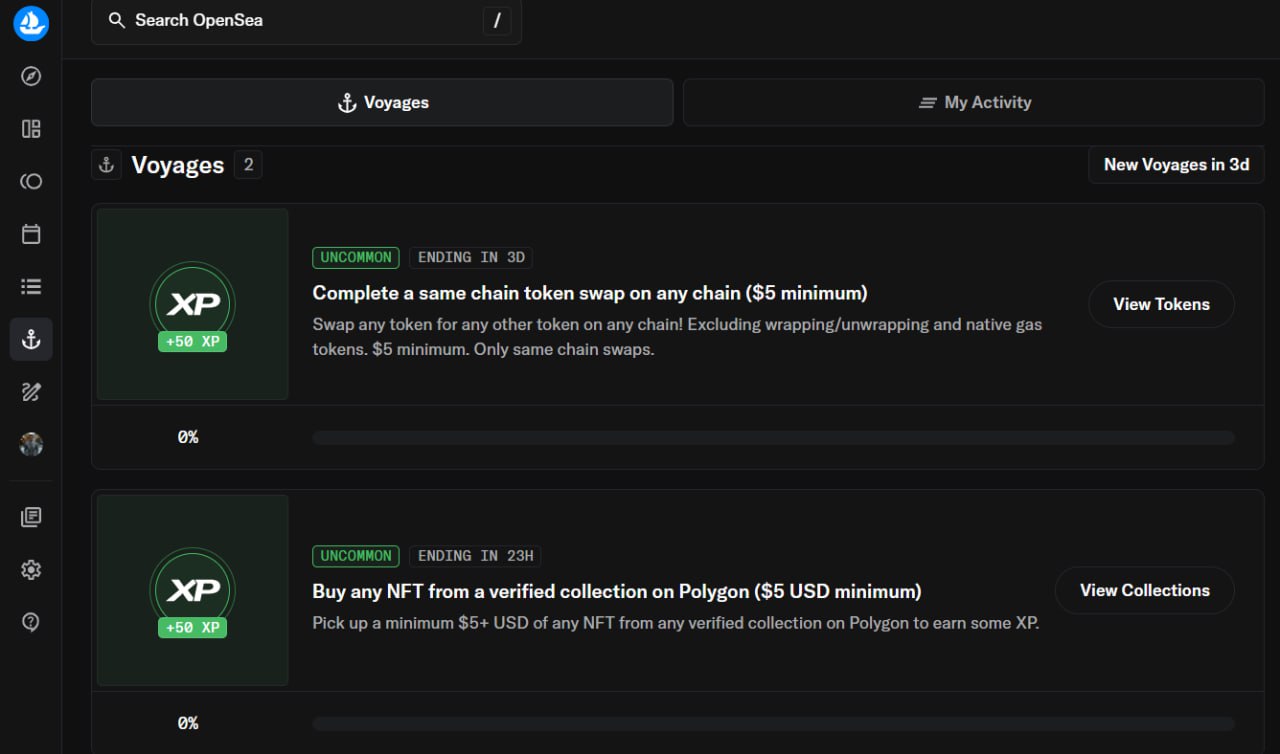Open the collections layout icon in sidebar
The image size is (1280, 754).
point(31,128)
